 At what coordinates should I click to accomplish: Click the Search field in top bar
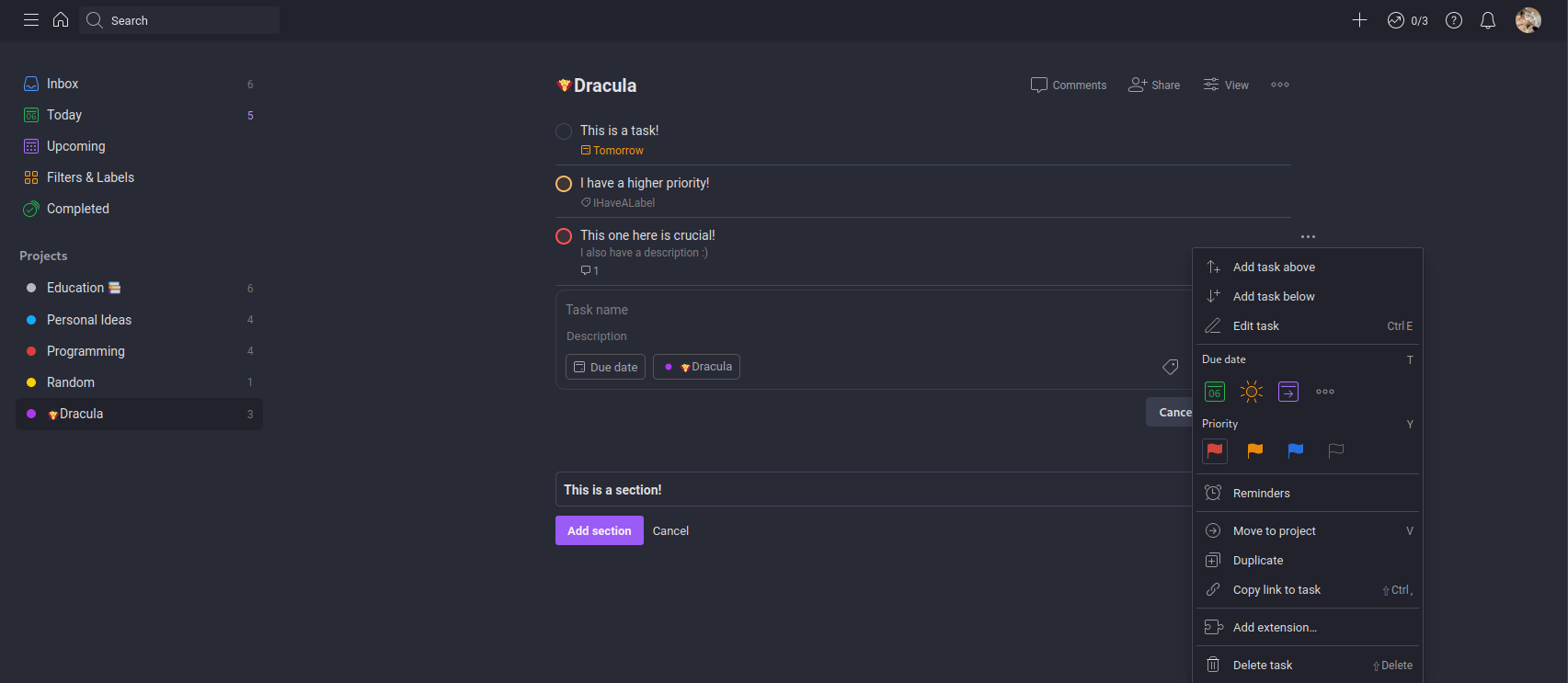pyautogui.click(x=179, y=19)
